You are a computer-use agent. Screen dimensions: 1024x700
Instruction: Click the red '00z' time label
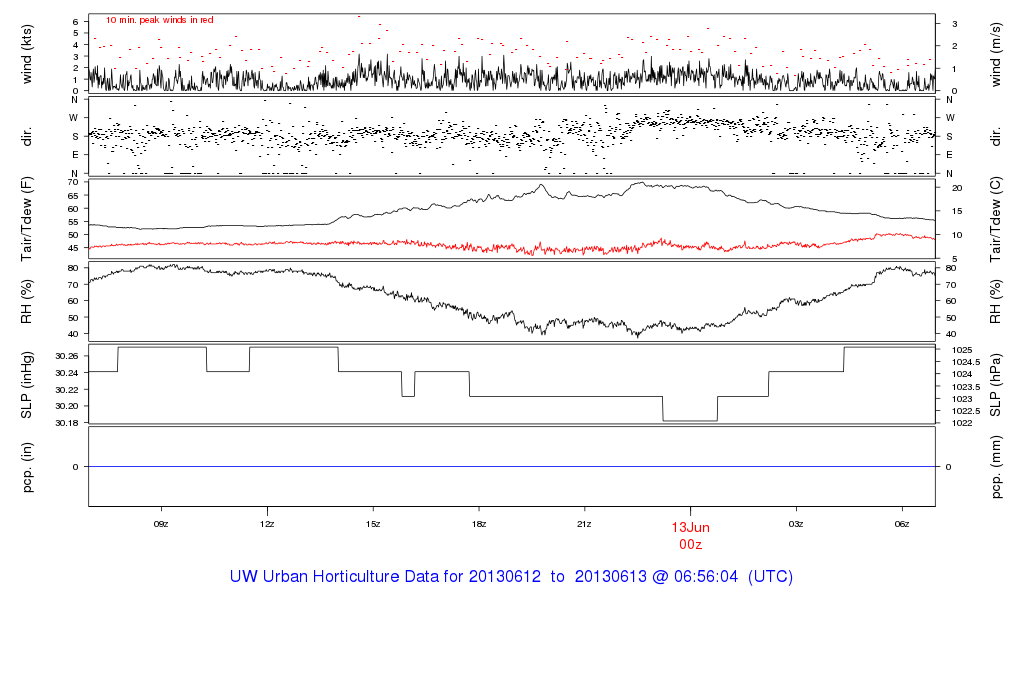tap(690, 545)
